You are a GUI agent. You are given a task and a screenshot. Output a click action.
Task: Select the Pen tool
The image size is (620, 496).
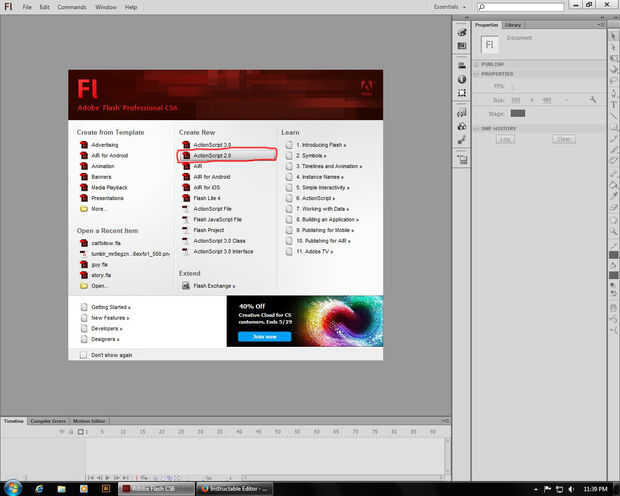(x=613, y=94)
